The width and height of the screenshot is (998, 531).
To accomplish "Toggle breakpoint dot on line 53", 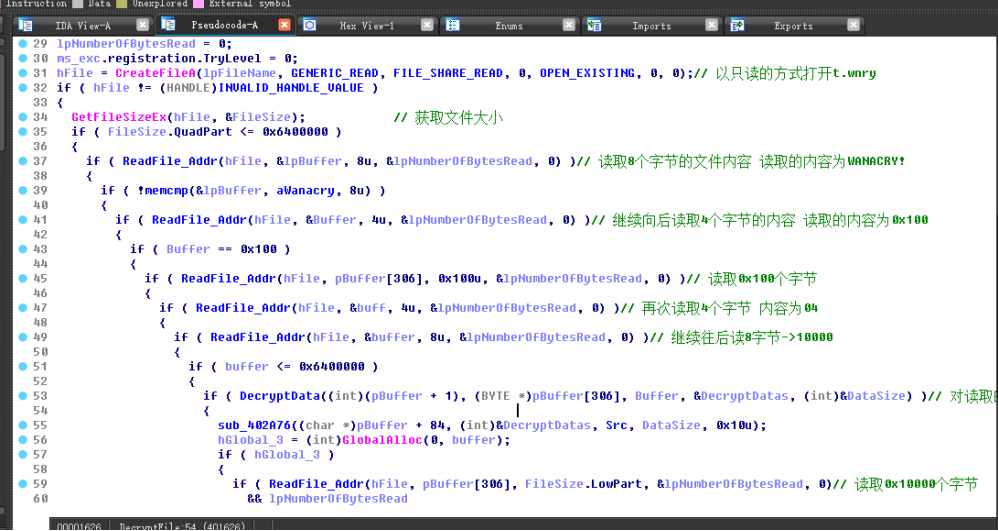I will point(23,395).
